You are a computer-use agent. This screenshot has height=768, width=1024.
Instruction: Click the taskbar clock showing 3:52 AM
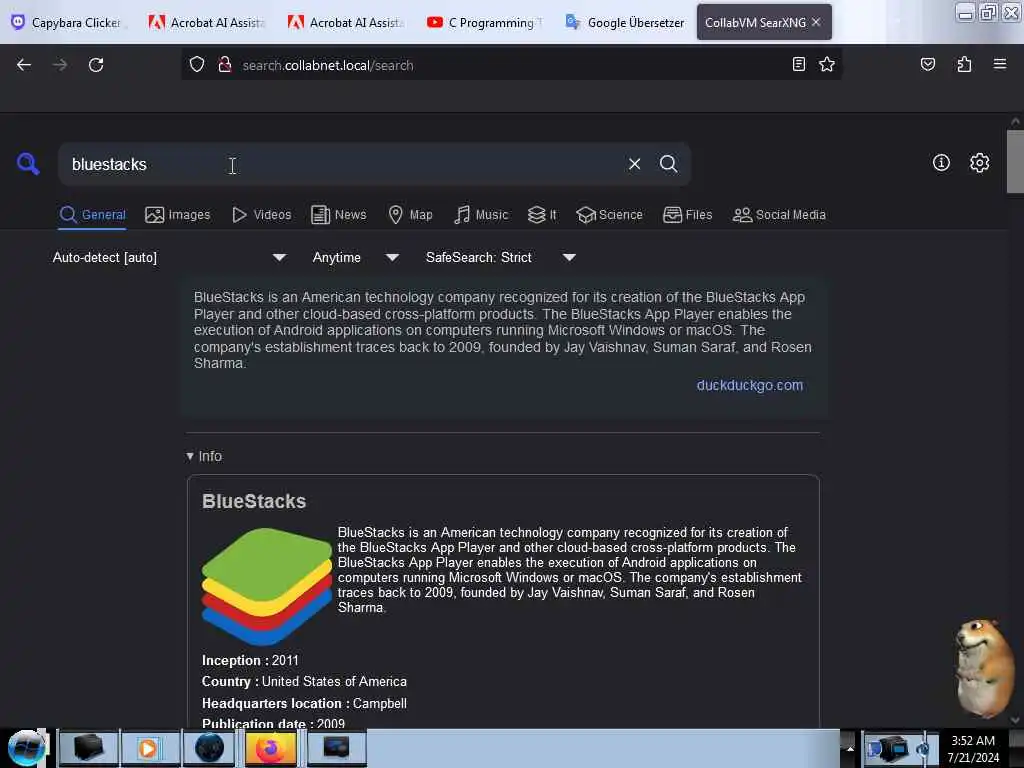(973, 748)
